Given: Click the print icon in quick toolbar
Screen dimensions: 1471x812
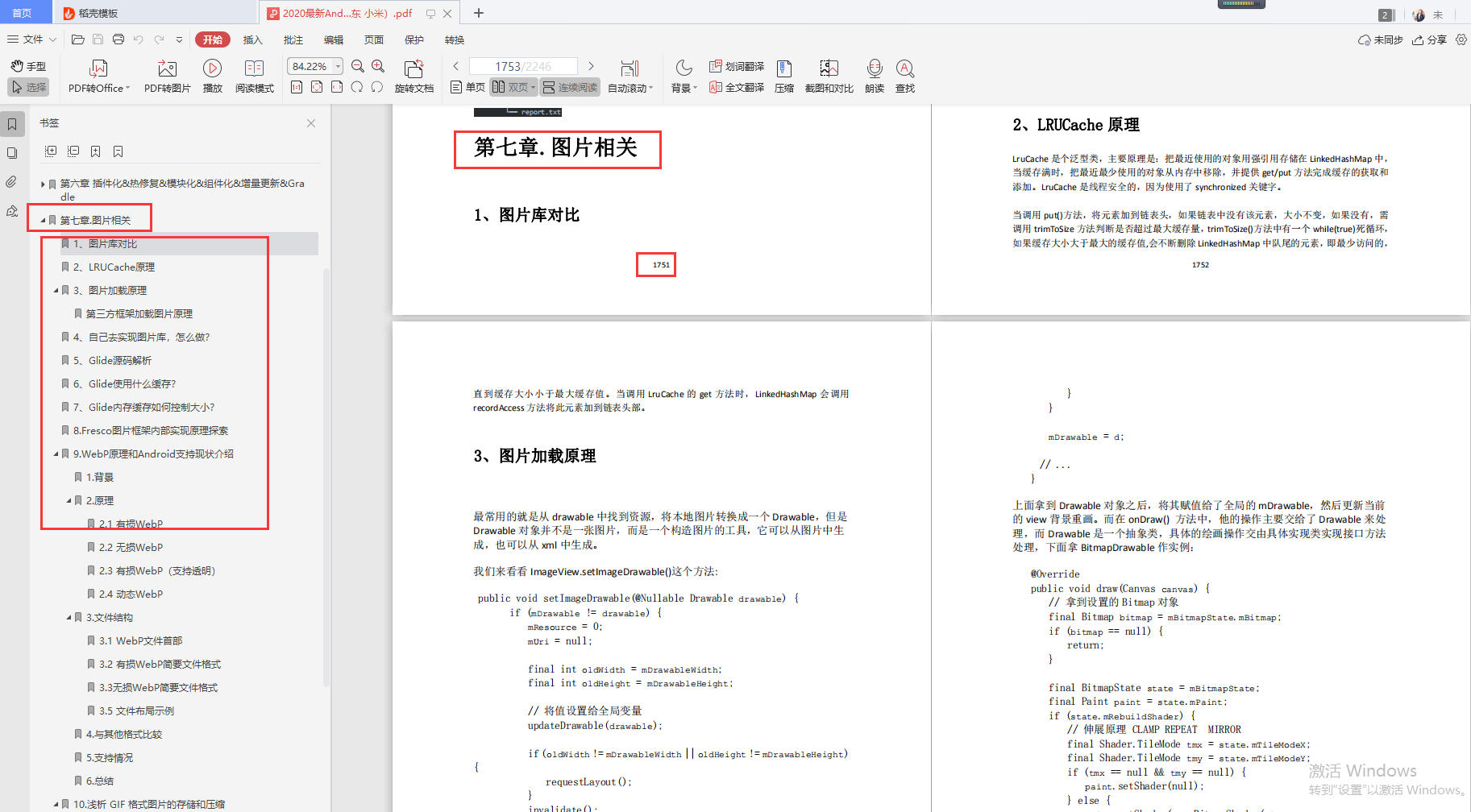Looking at the screenshot, I should pyautogui.click(x=118, y=39).
